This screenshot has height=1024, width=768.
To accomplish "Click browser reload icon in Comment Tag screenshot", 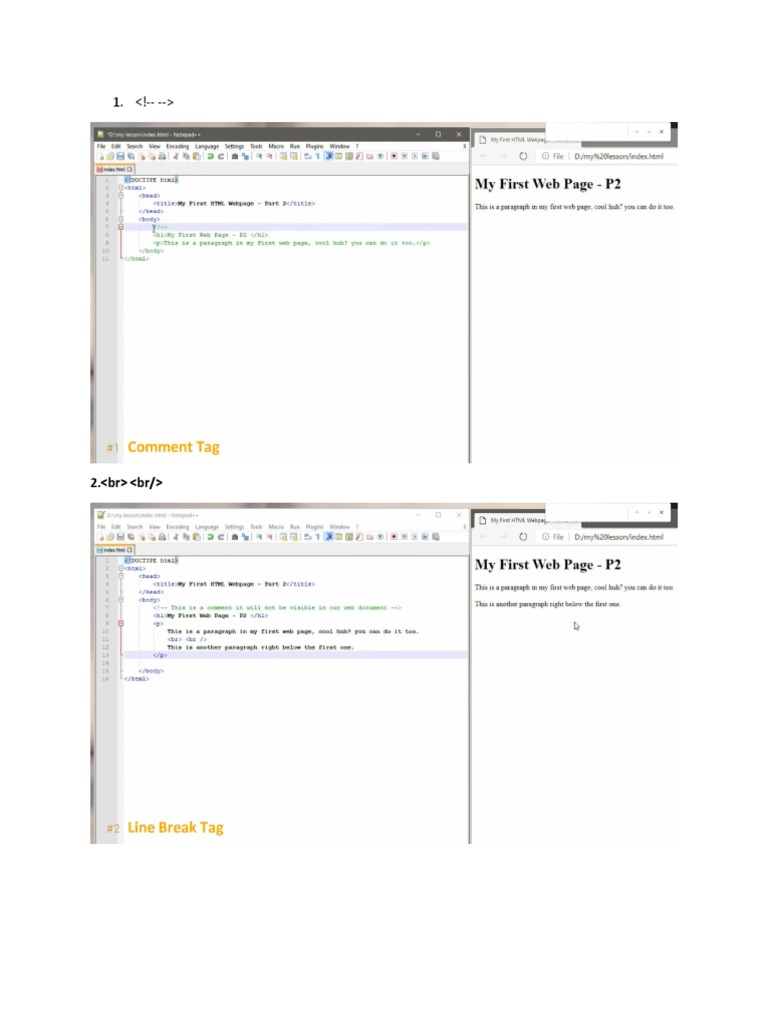I will pyautogui.click(x=523, y=156).
